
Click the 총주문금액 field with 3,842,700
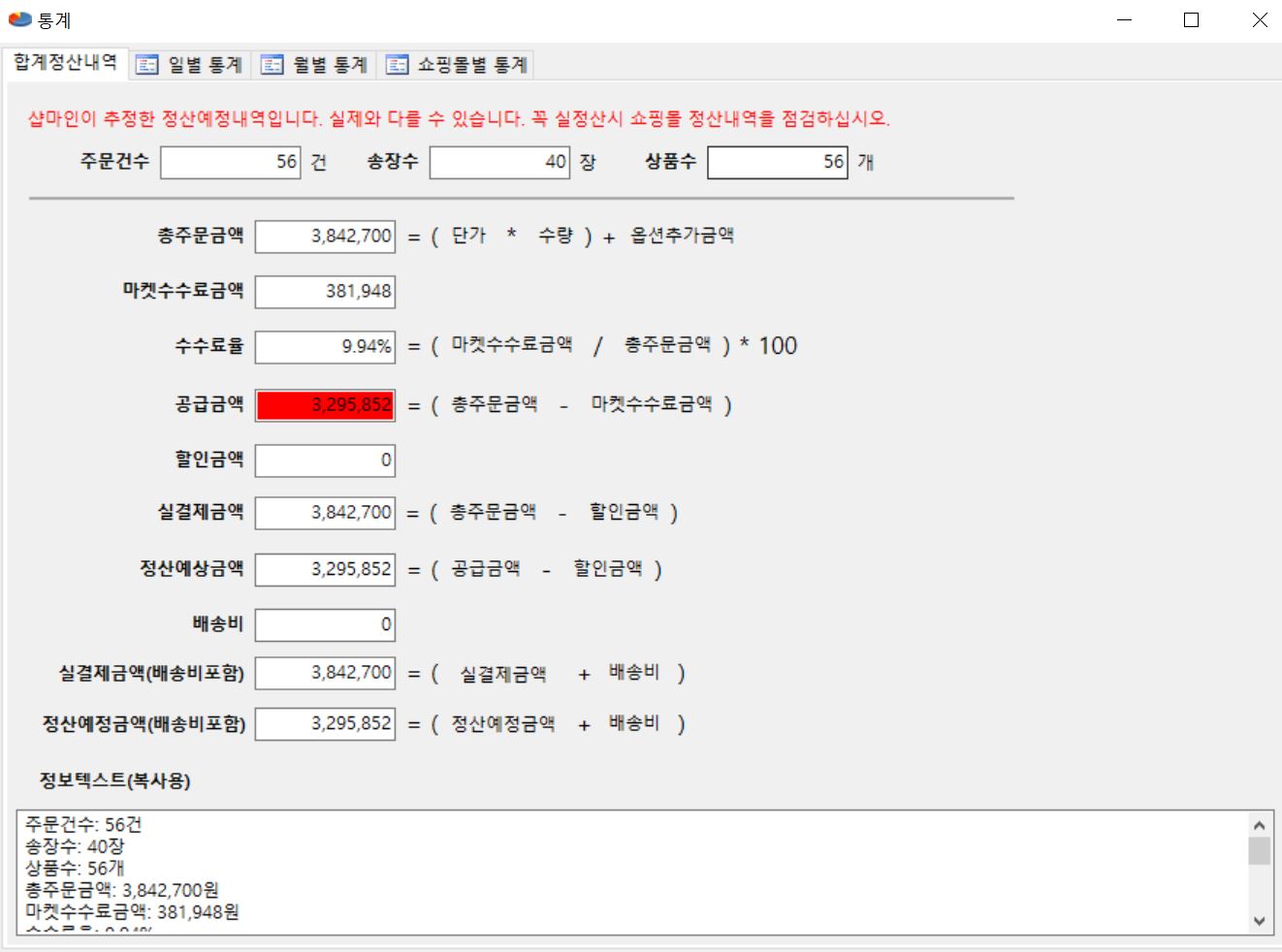tap(326, 237)
